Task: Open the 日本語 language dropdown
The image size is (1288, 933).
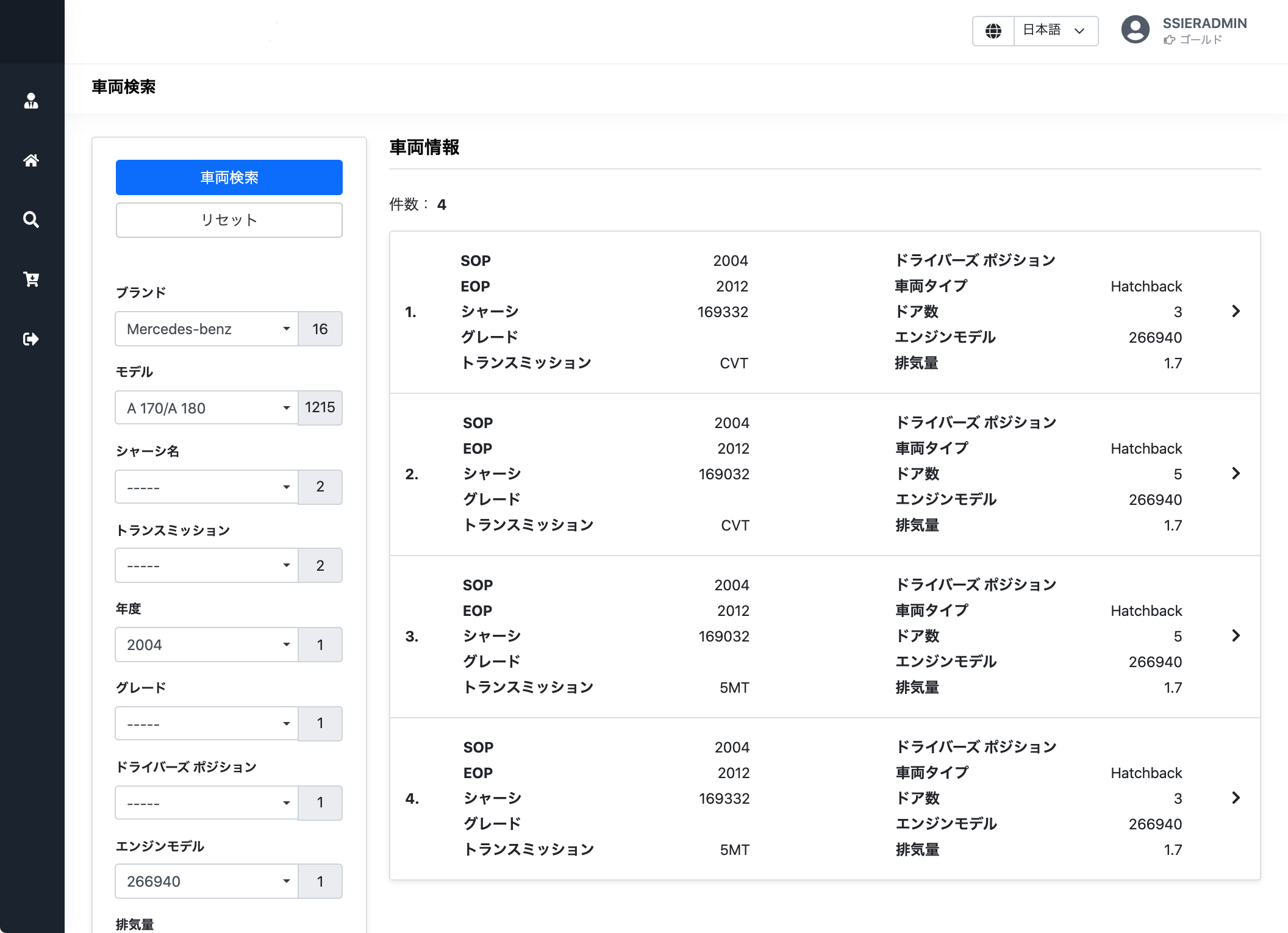Action: pyautogui.click(x=1056, y=30)
